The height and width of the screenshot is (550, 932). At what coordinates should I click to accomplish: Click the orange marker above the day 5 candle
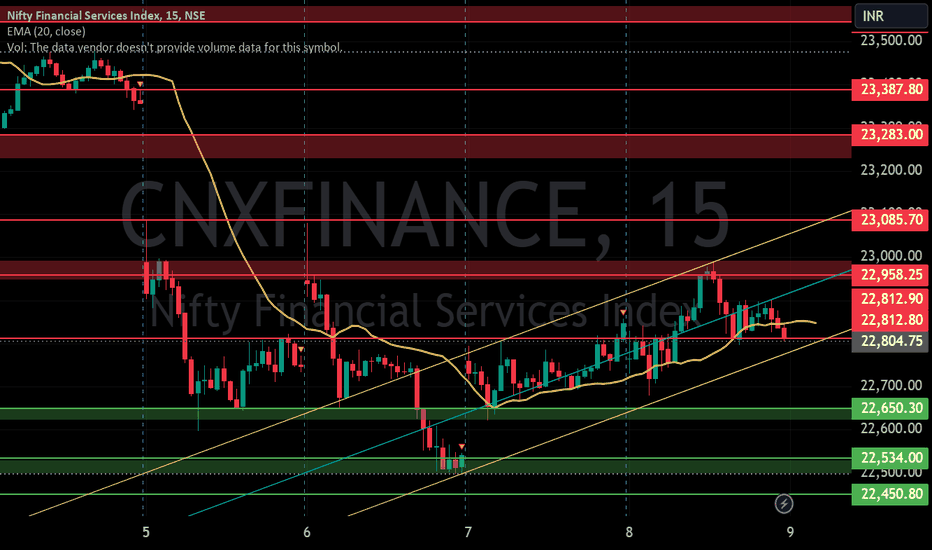pos(140,84)
